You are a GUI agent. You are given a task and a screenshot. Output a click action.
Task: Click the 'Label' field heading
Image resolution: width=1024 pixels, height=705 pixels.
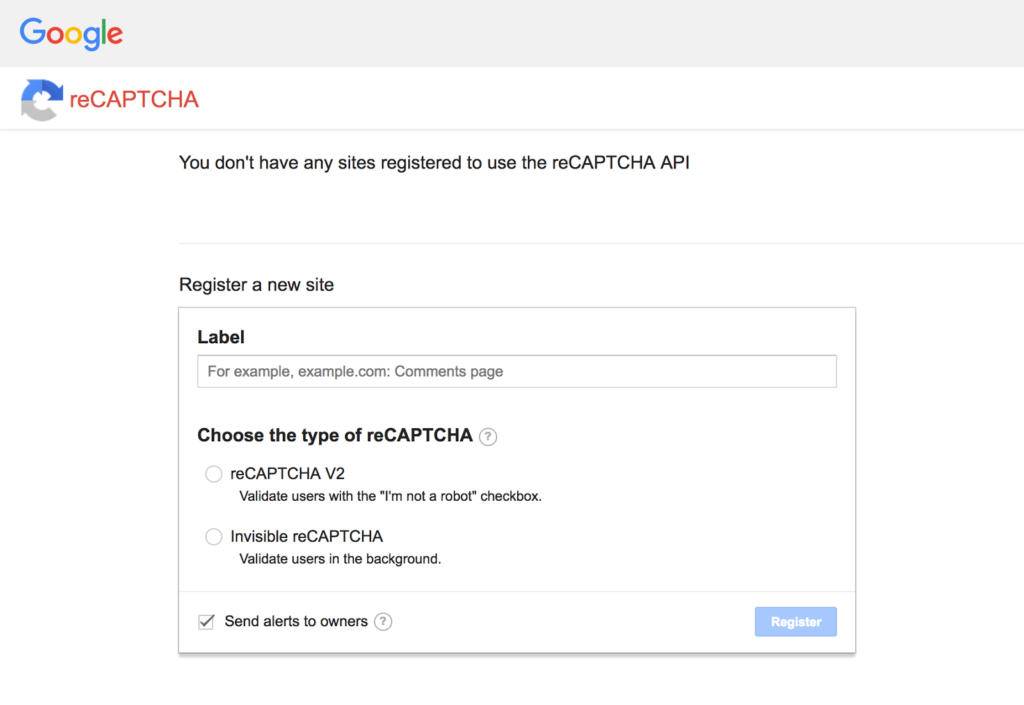click(x=221, y=337)
